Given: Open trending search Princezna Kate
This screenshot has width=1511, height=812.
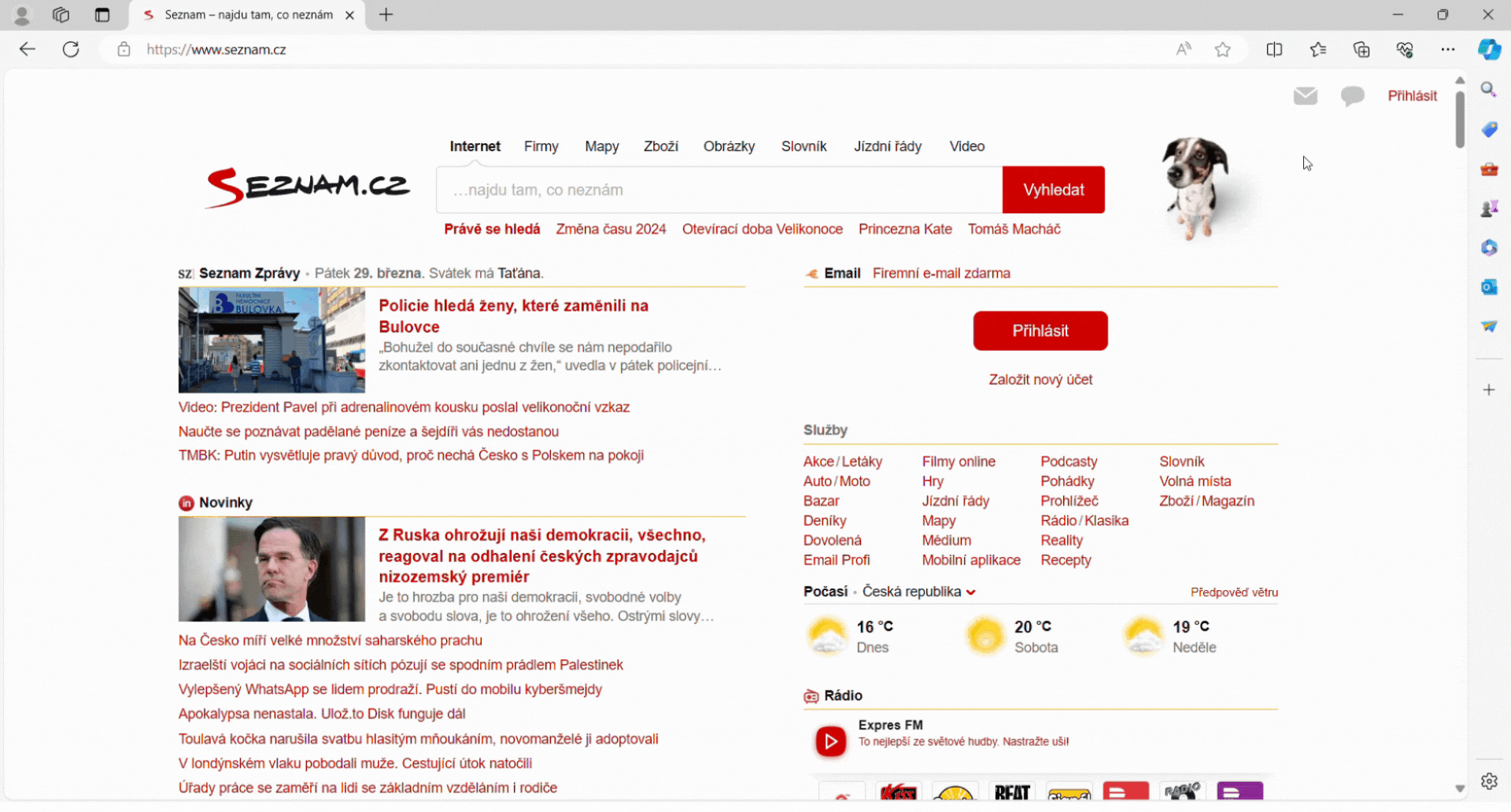Looking at the screenshot, I should coord(905,229).
